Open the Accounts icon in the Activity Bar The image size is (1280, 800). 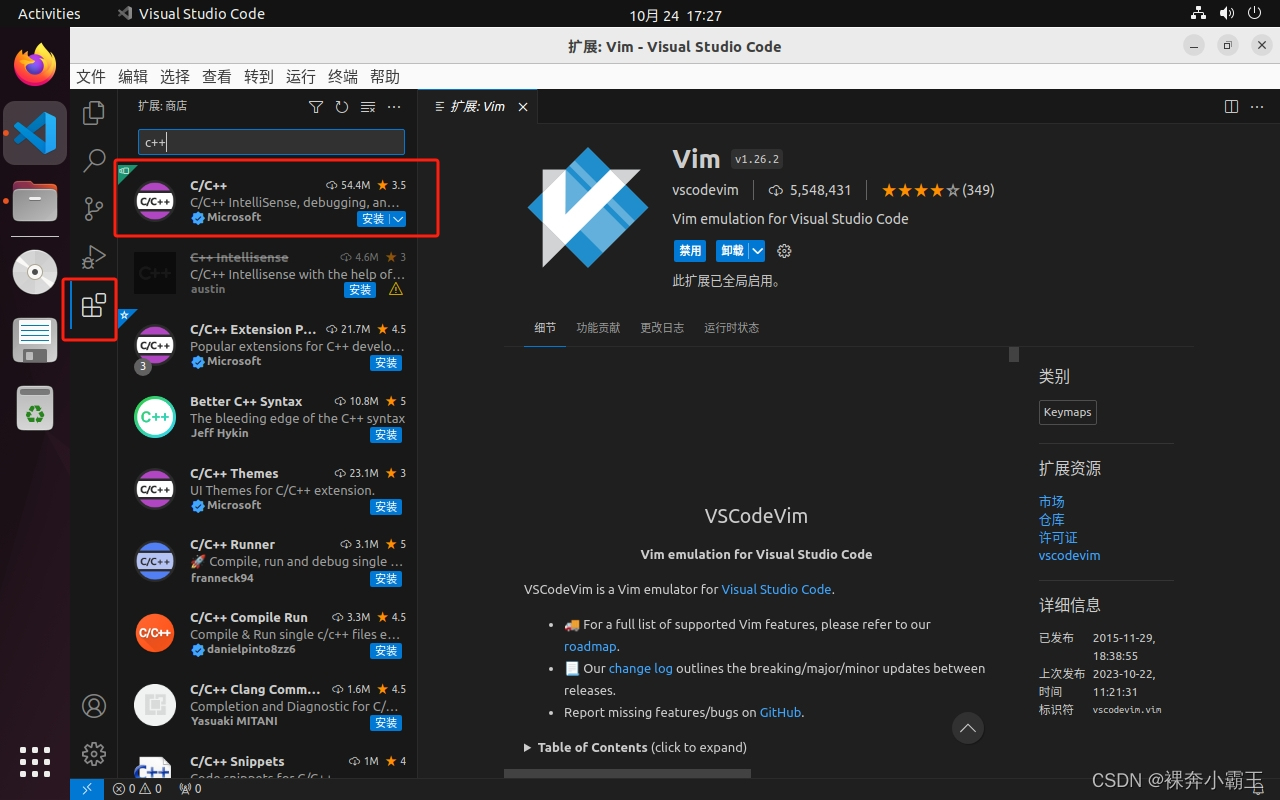(93, 706)
